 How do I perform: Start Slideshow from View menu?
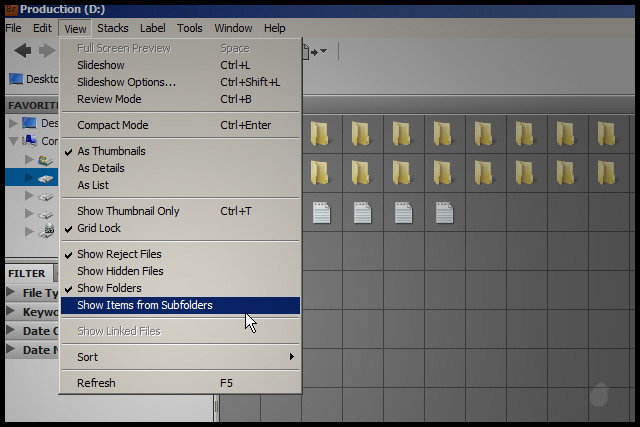point(101,65)
